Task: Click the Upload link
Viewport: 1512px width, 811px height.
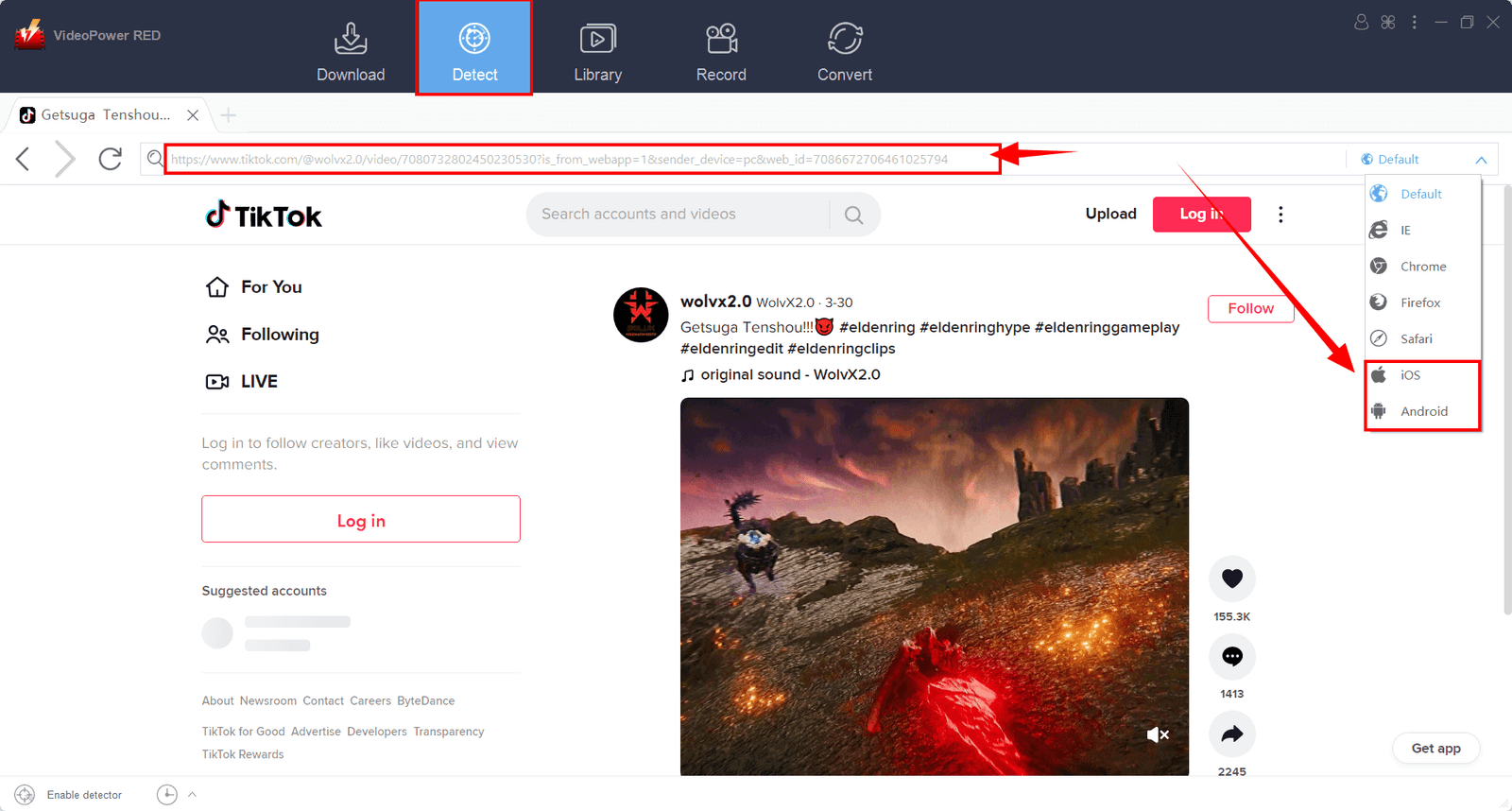Action: pos(1110,214)
